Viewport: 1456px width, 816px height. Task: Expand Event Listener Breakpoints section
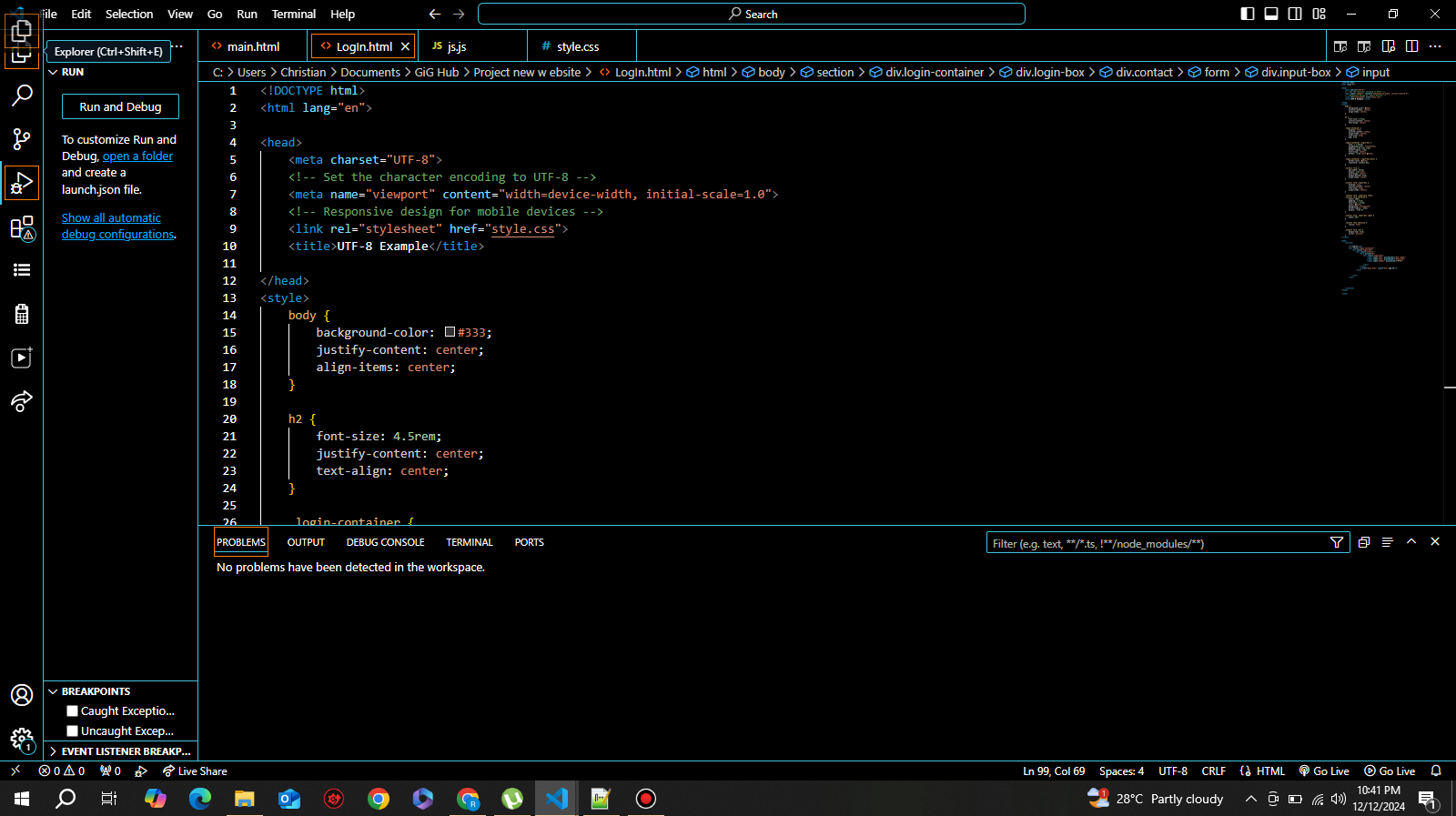tap(120, 751)
